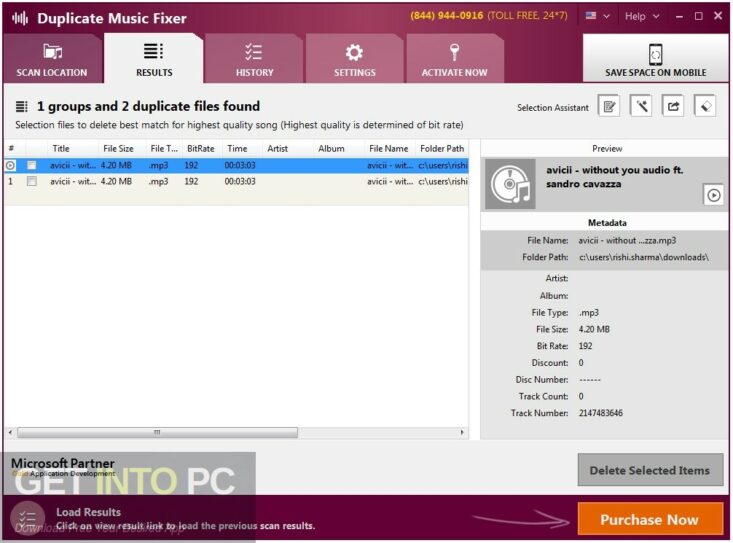Screen dimensions: 733x543
Task: Click 00:03:03 time in group 1 row
Action: click(240, 181)
